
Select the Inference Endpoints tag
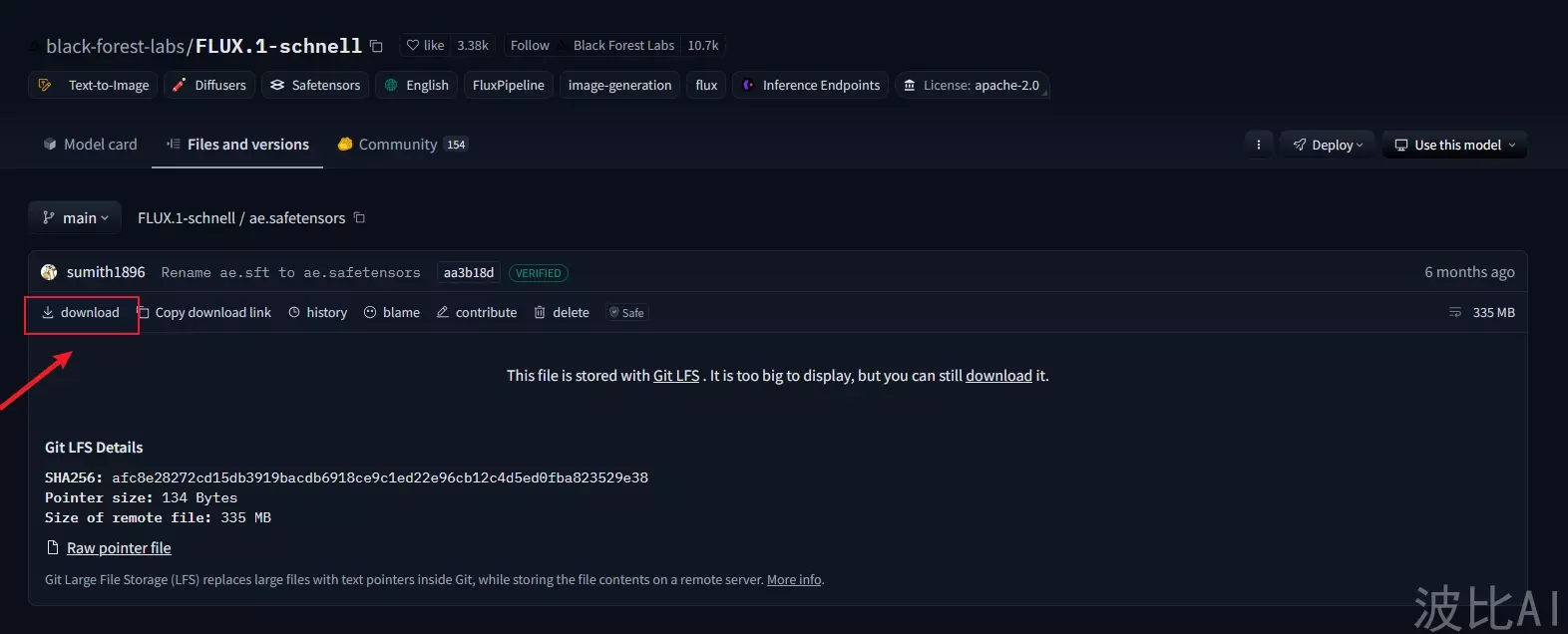(811, 86)
